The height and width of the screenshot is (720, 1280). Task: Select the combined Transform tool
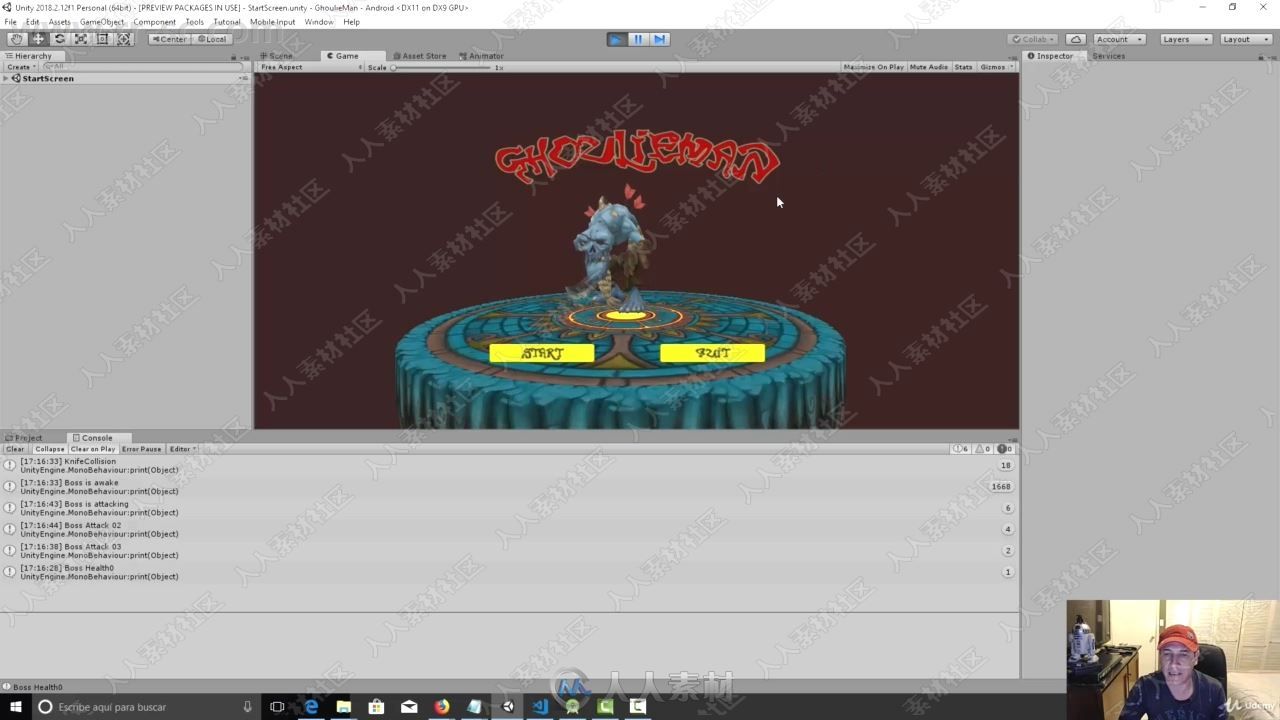[x=124, y=39]
